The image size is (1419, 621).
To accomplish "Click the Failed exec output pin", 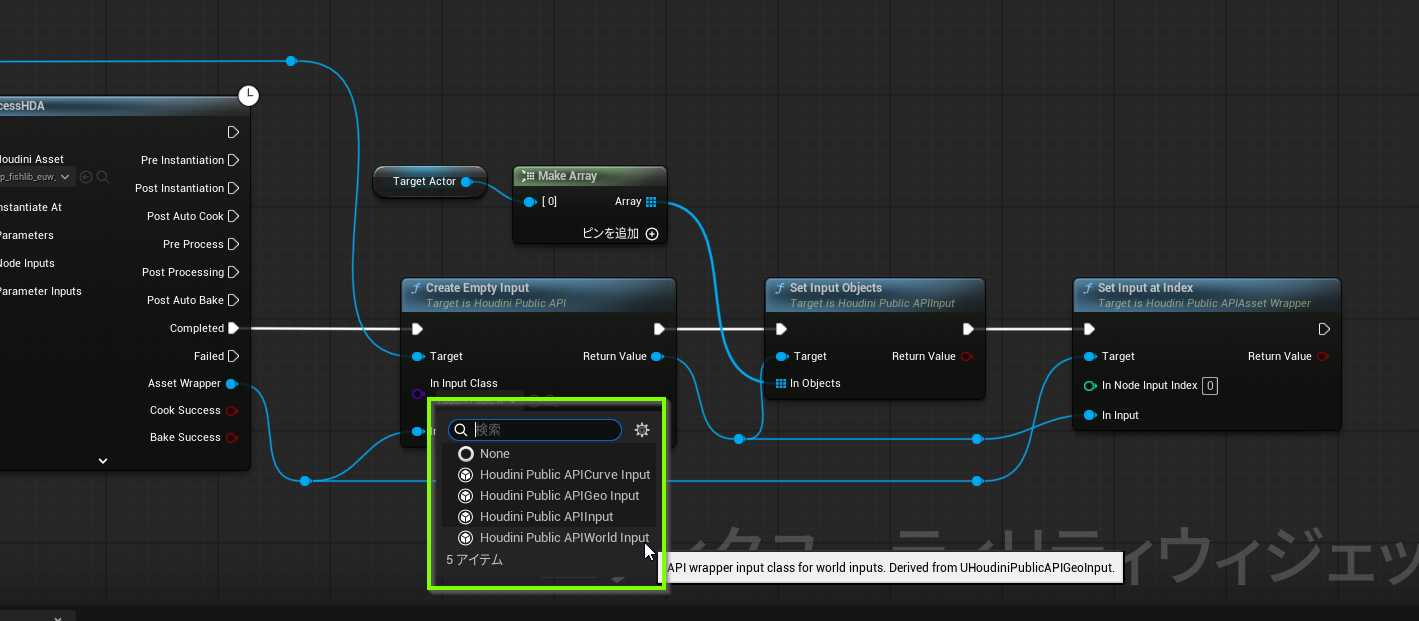I will (233, 356).
